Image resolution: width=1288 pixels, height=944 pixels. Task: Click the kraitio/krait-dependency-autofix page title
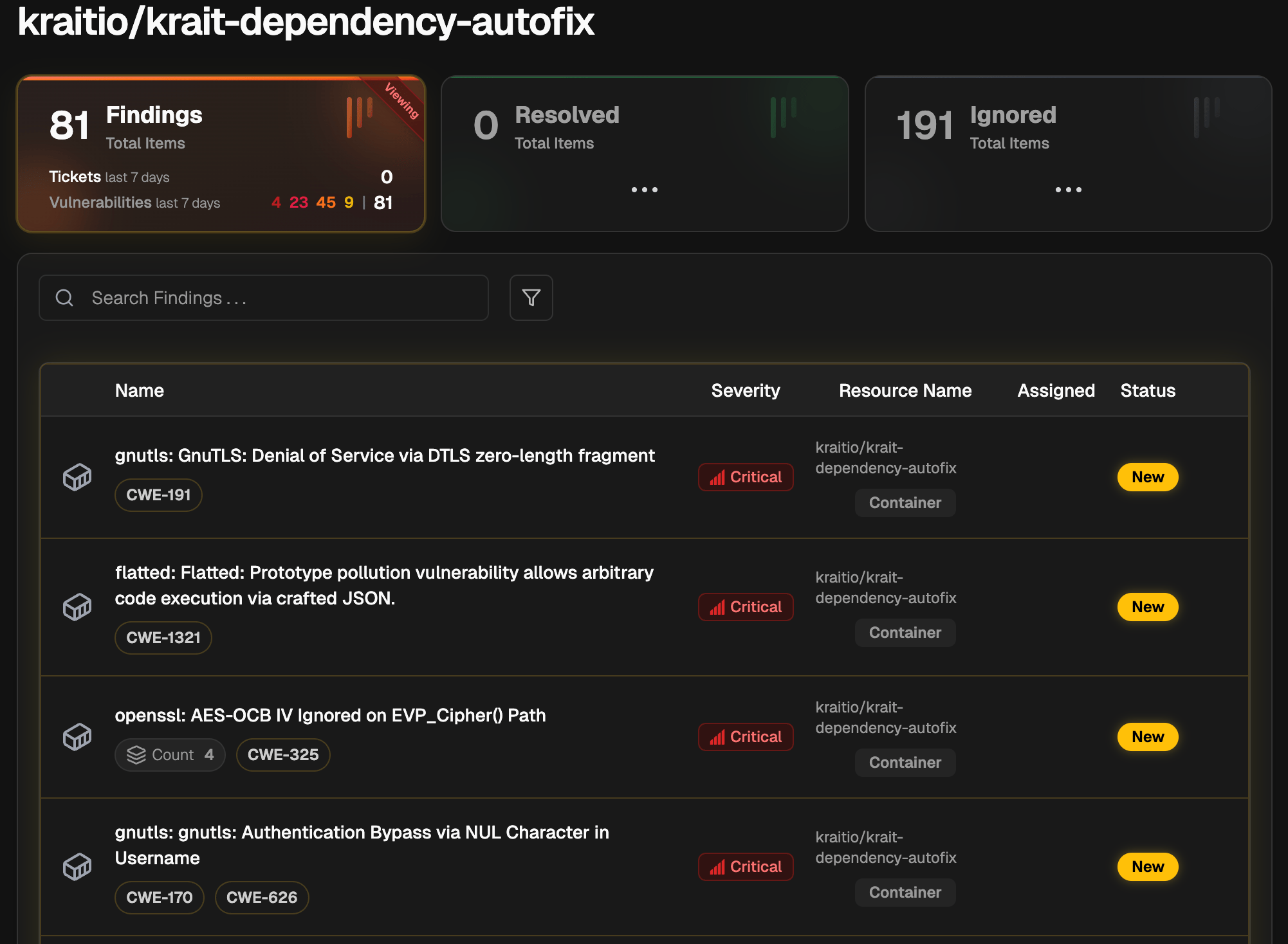pyautogui.click(x=306, y=21)
